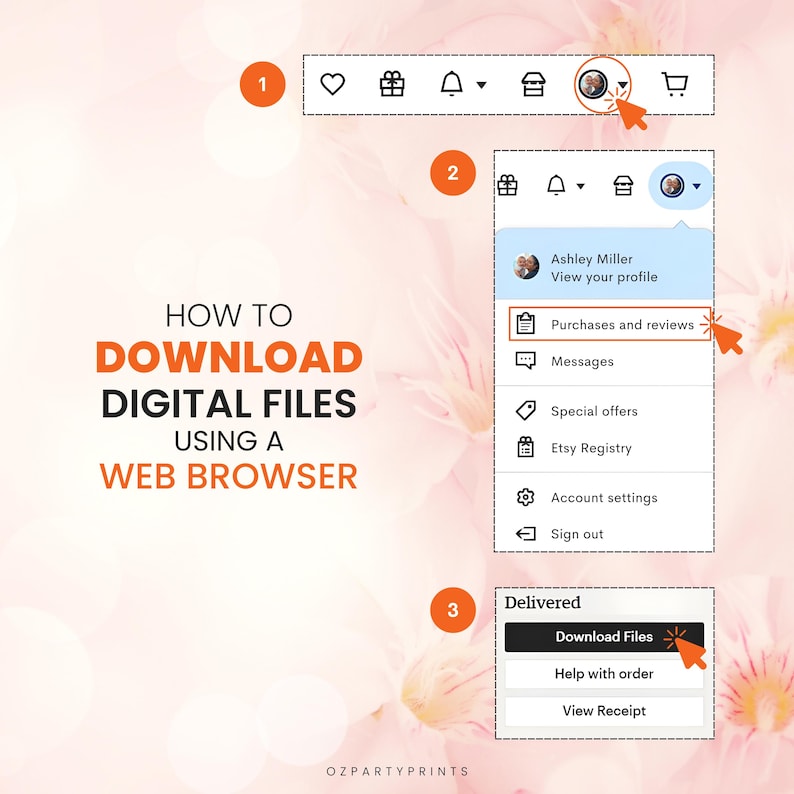
Task: Click the avatar inside the blue highlighted pill
Action: (x=672, y=186)
